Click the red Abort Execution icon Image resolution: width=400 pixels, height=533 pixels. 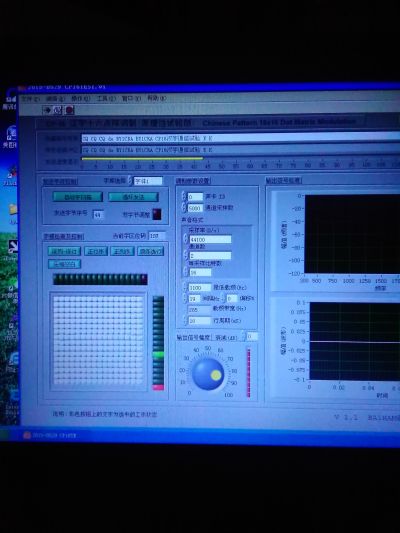[69, 110]
